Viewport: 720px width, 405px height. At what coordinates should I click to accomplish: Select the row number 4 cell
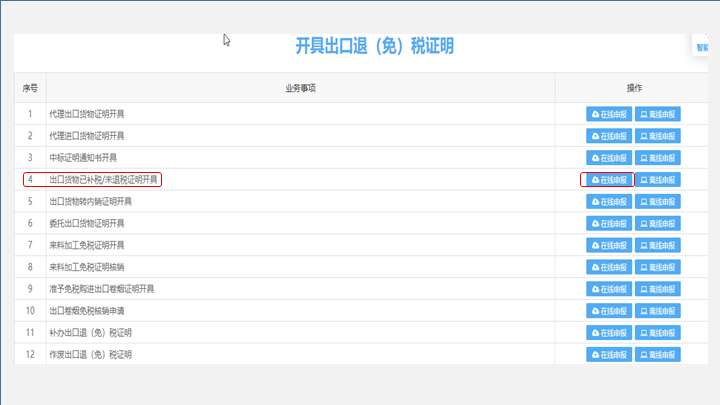click(30, 180)
